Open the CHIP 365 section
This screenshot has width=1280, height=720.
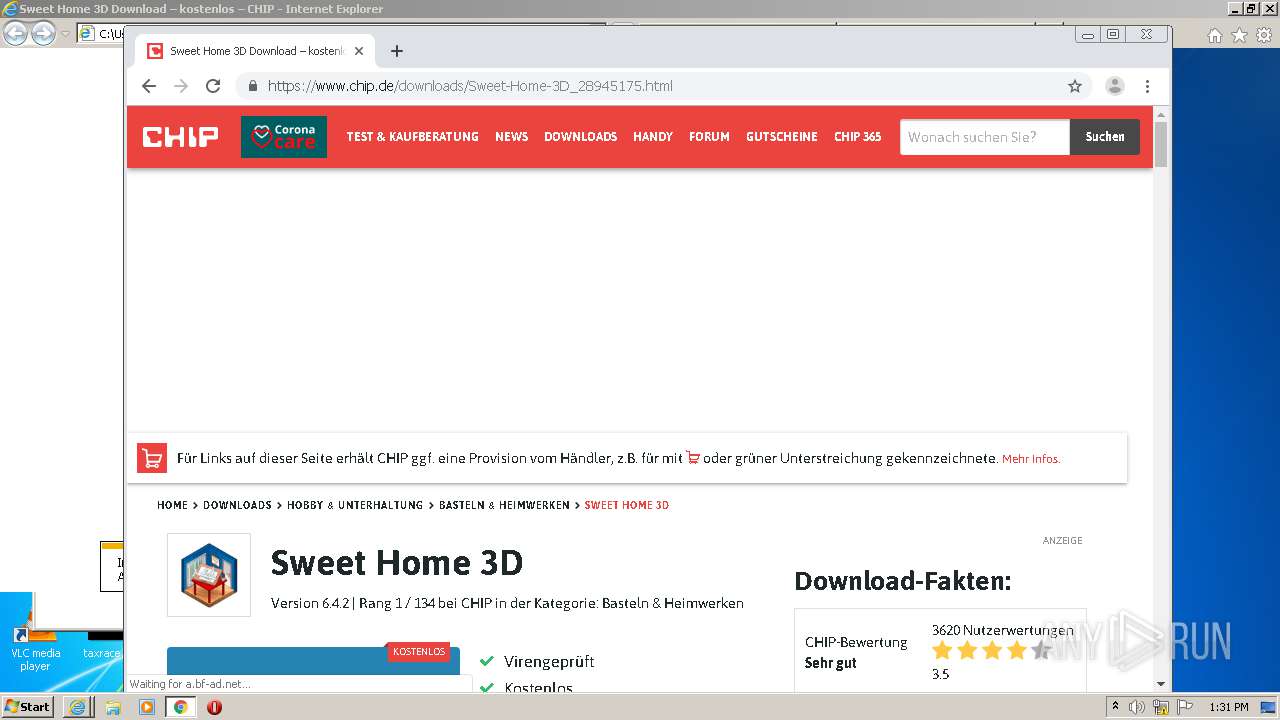click(858, 137)
